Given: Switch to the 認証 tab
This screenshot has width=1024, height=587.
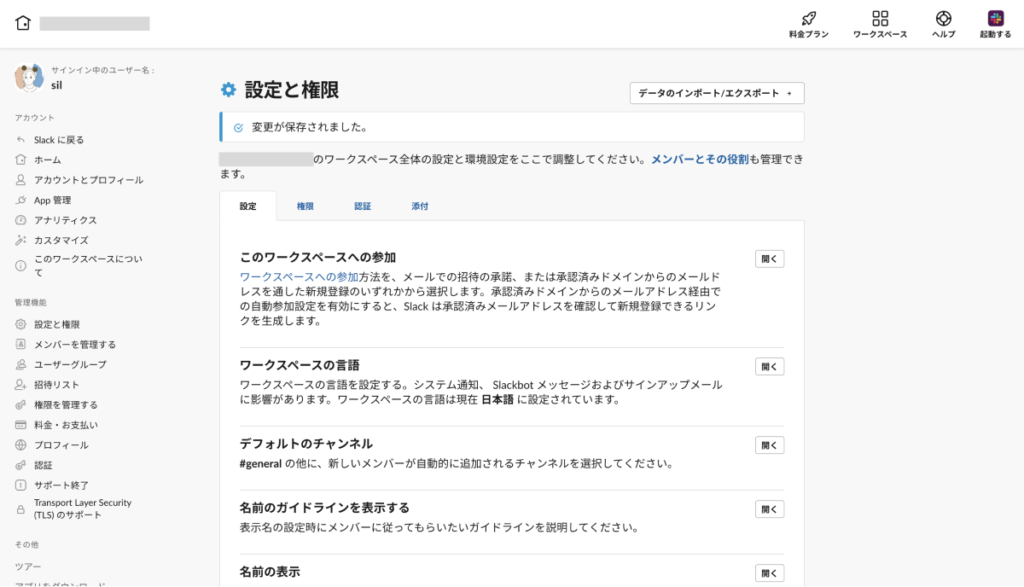Looking at the screenshot, I should [362, 206].
